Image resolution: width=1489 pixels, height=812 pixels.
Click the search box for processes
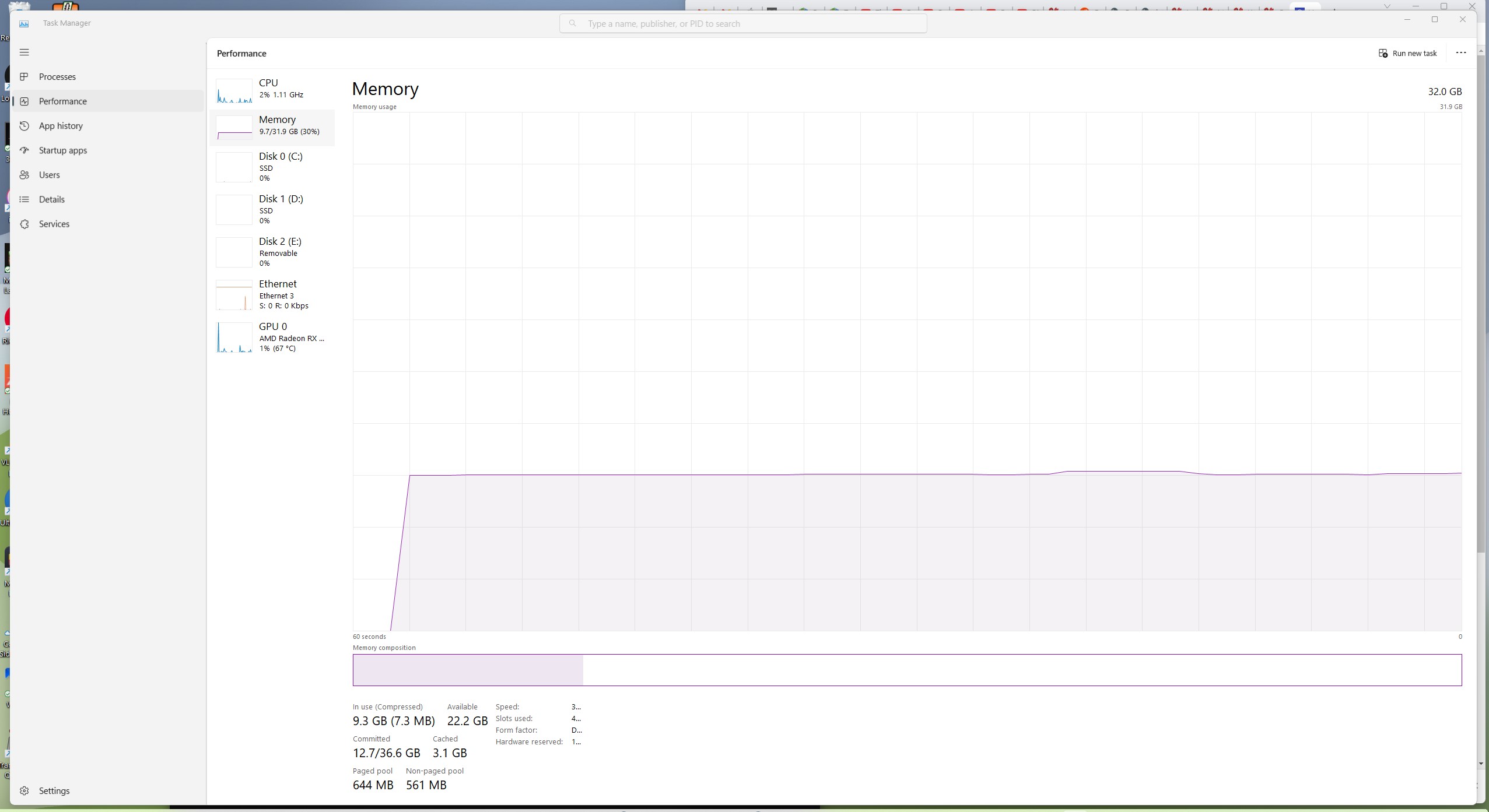pos(742,24)
